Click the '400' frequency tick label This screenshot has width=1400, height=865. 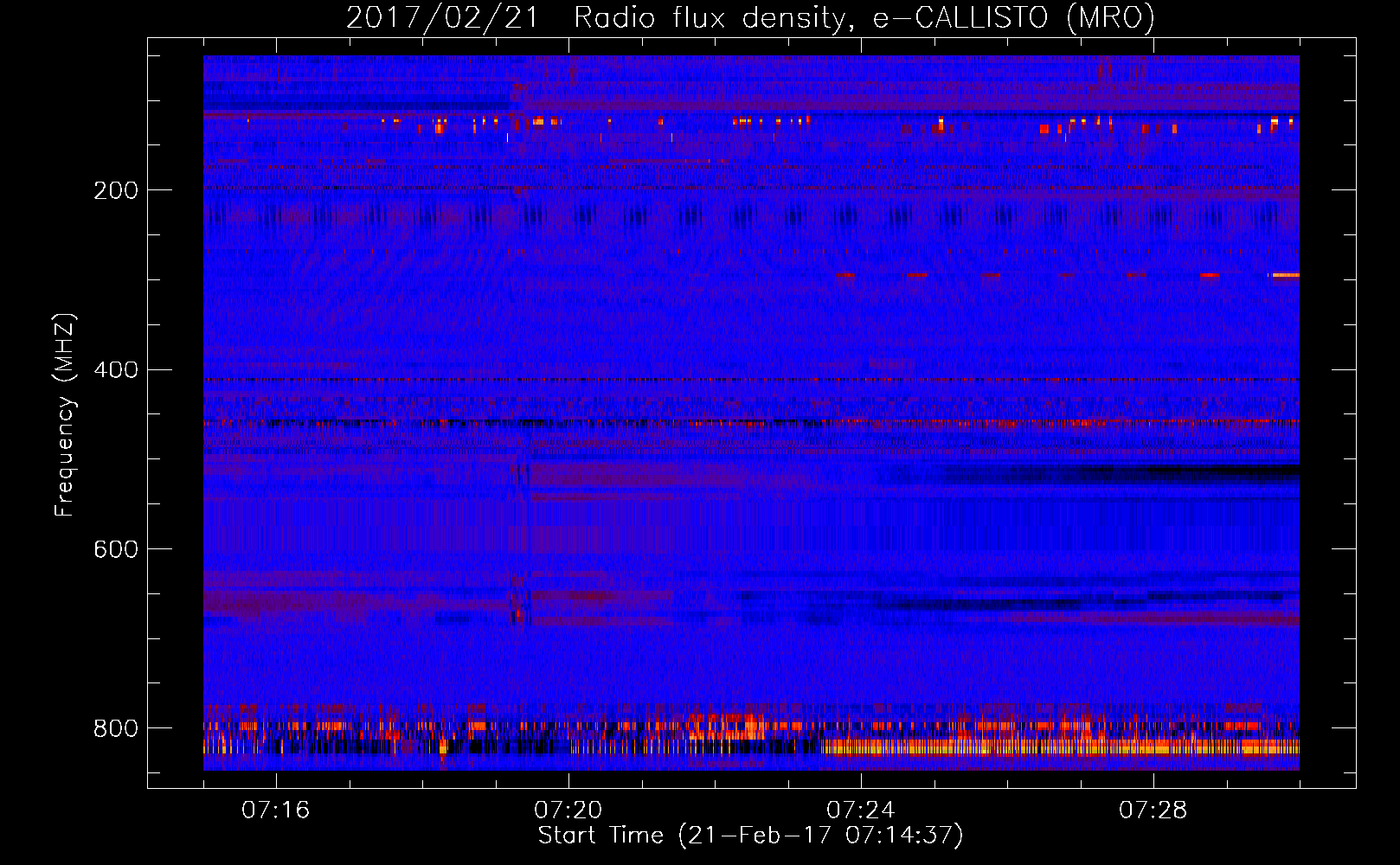coord(116,370)
